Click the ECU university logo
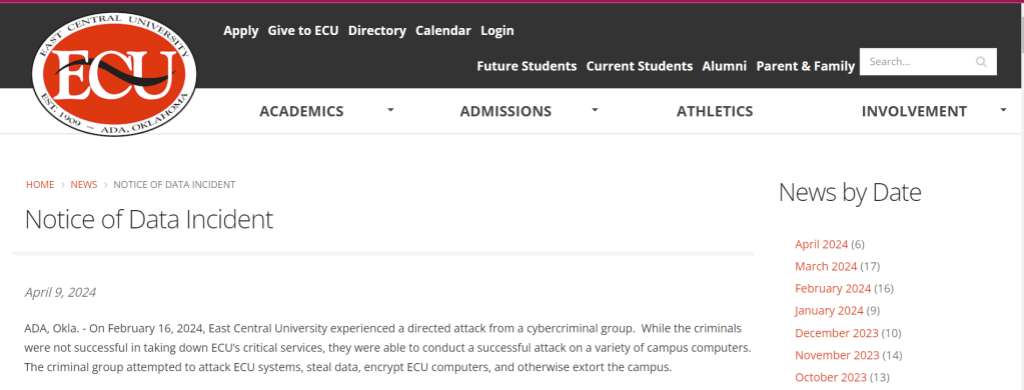 point(114,73)
